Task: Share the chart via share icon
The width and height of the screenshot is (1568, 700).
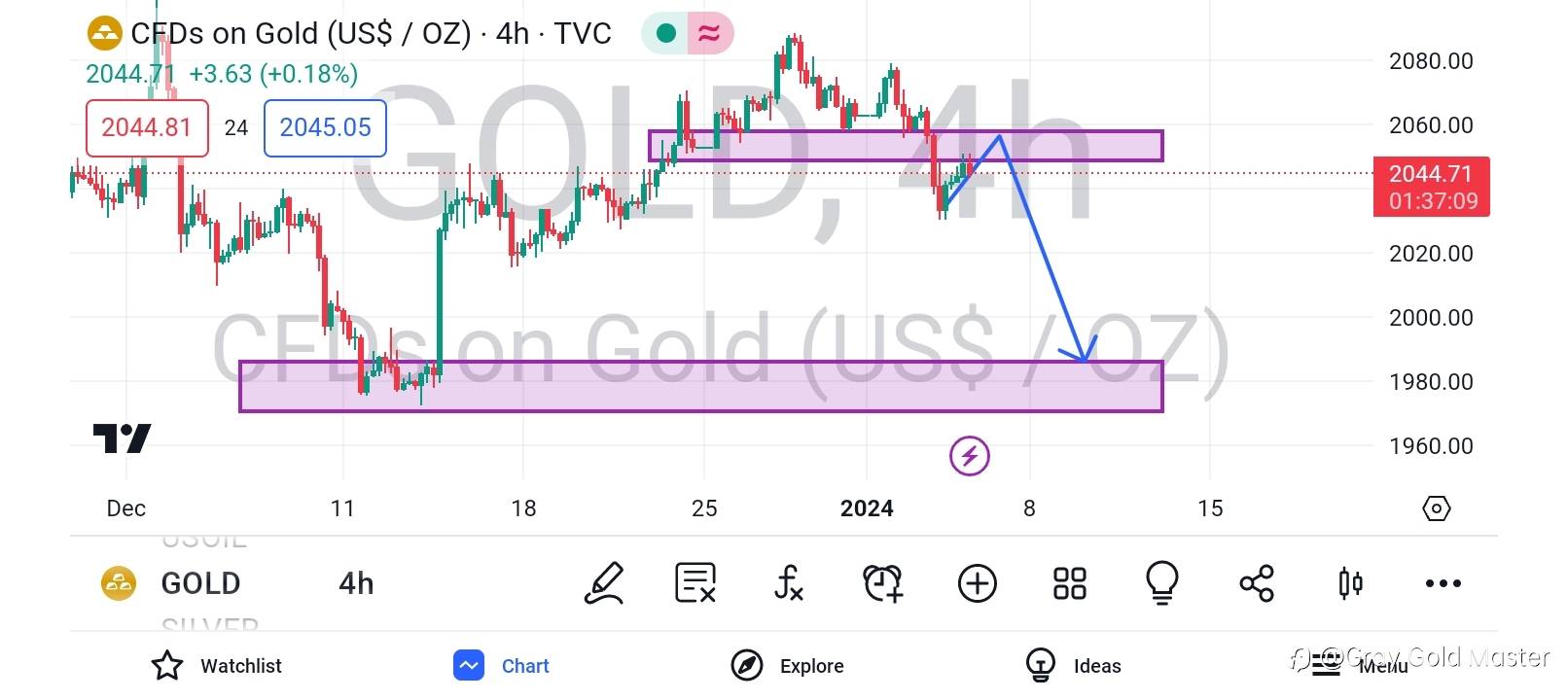Action: [1256, 583]
